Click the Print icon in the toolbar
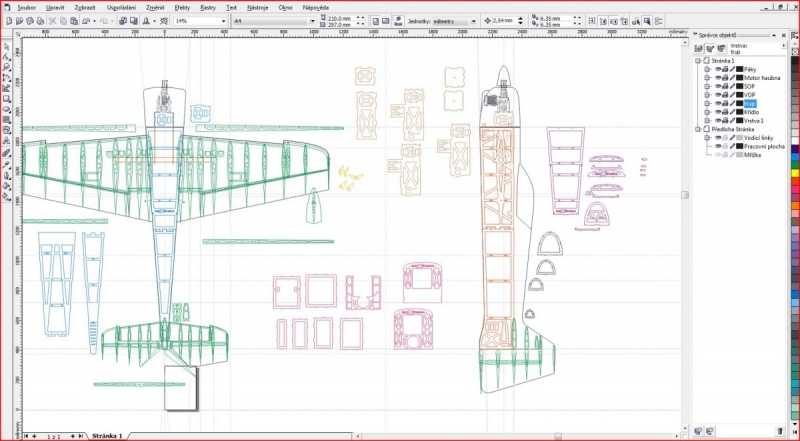800x441 pixels. (42, 20)
